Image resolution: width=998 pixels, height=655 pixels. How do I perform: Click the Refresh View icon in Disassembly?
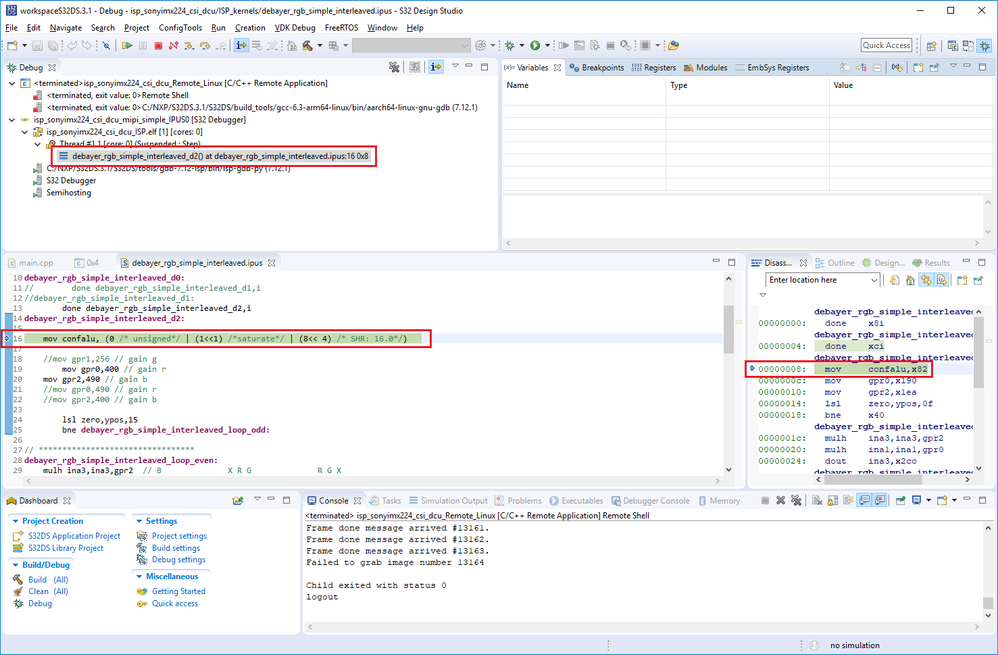[x=894, y=280]
